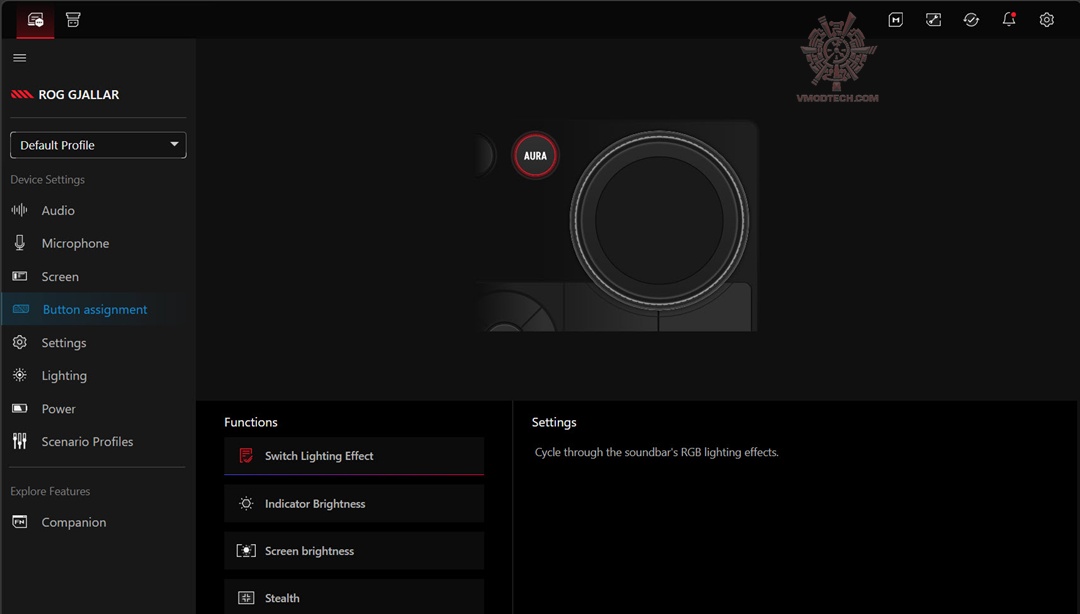Click the large volume knob on device image
The height and width of the screenshot is (614, 1080).
coord(659,220)
